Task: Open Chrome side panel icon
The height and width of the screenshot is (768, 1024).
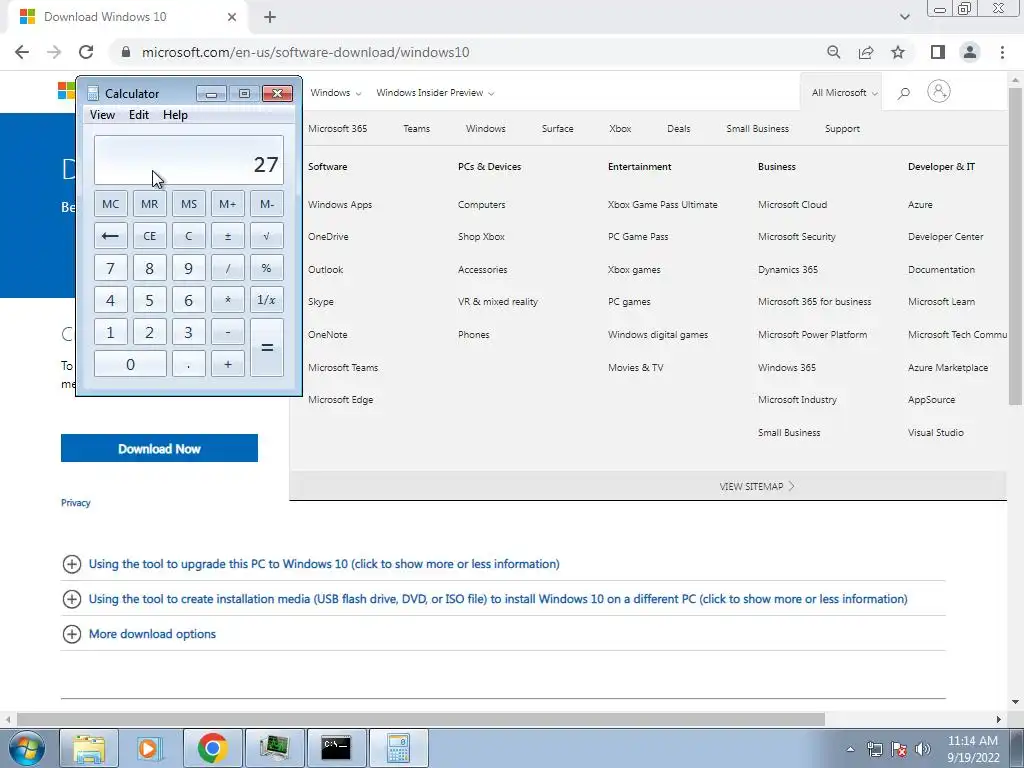Action: [x=938, y=52]
